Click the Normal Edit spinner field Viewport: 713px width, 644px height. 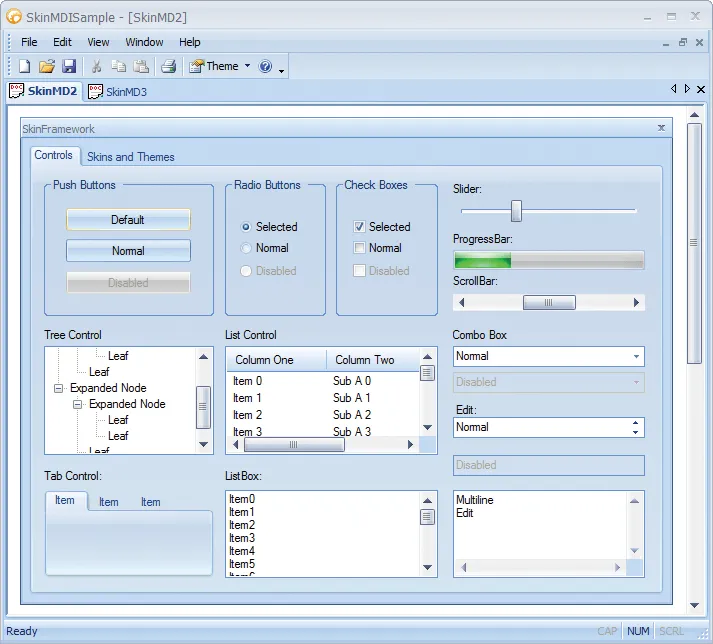pyautogui.click(x=548, y=428)
